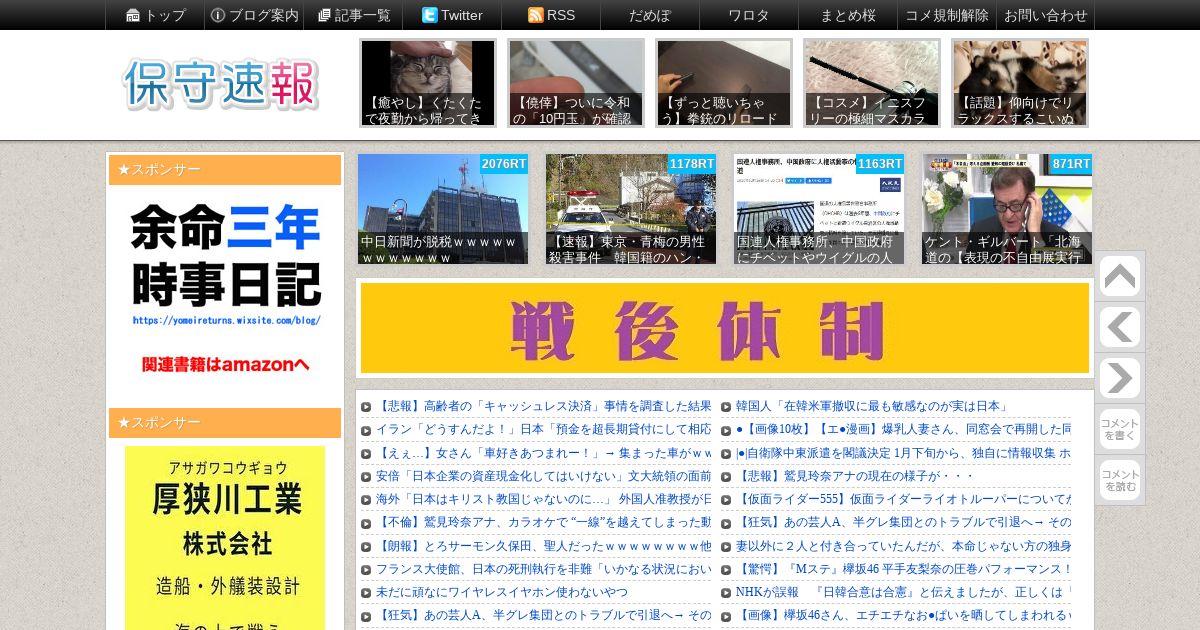Screen dimensions: 1200x630
Task: Open the RSS feed link
Action: coord(551,15)
